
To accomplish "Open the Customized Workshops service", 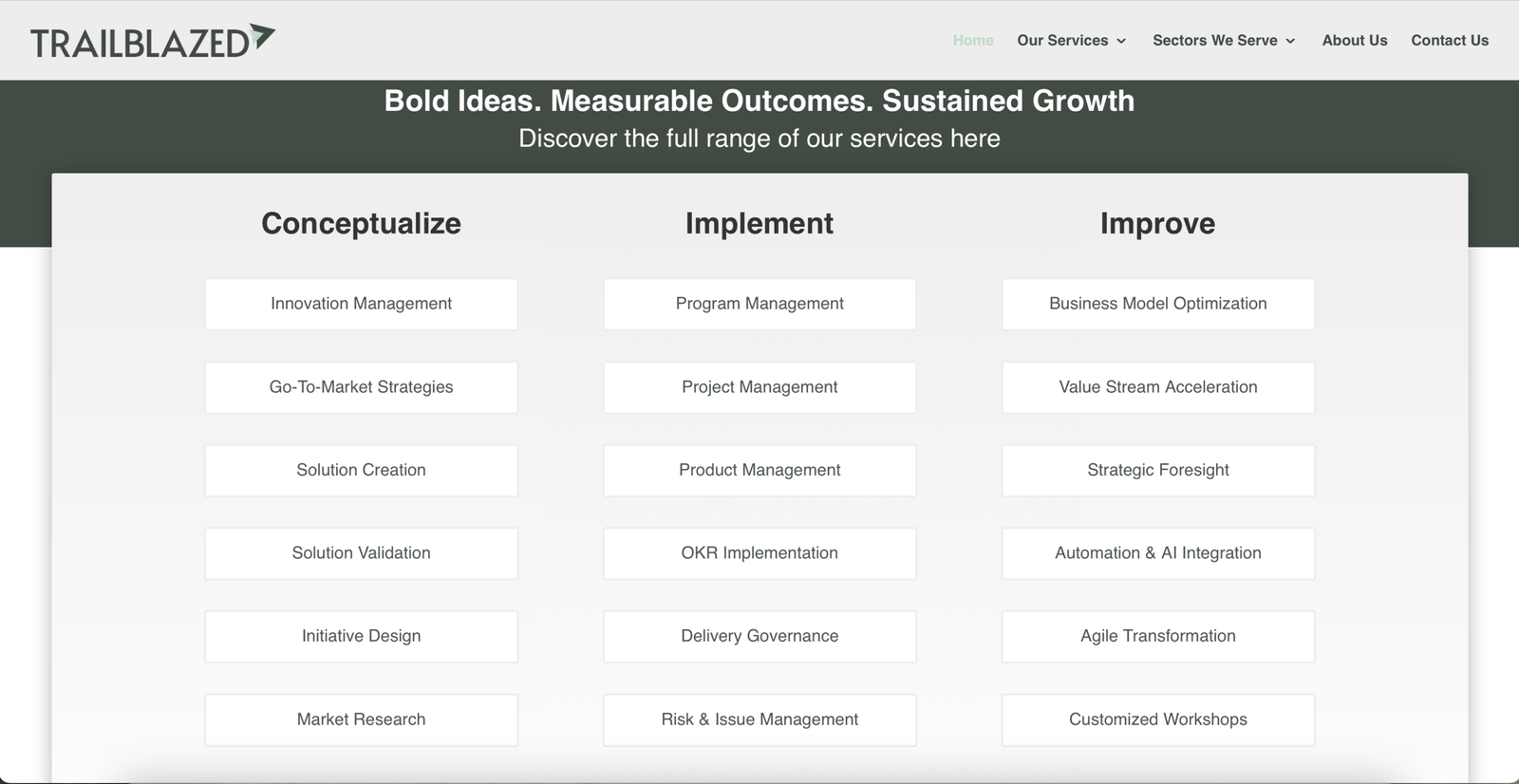I will [x=1157, y=719].
